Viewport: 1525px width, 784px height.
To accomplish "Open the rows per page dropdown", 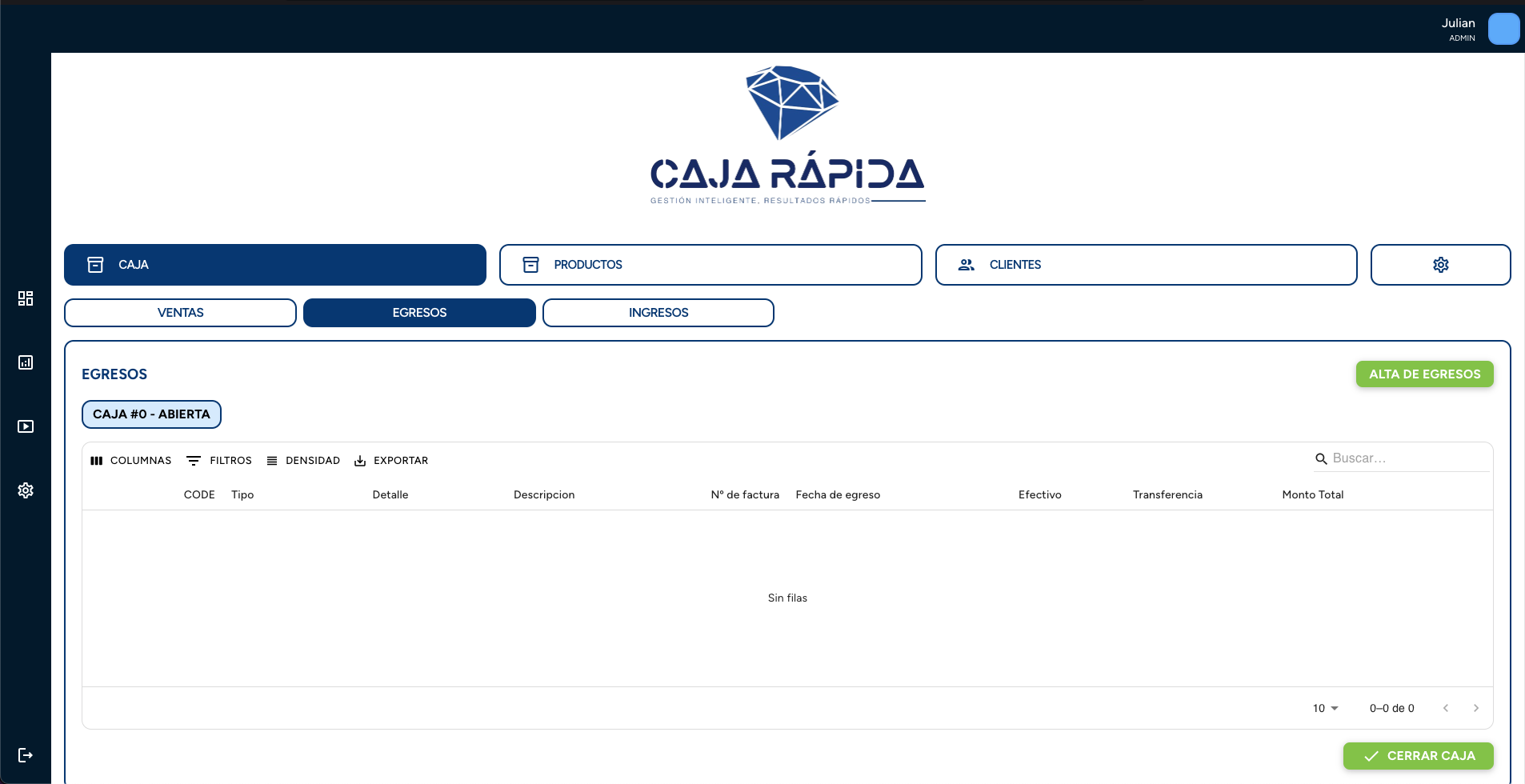I will (1325, 709).
